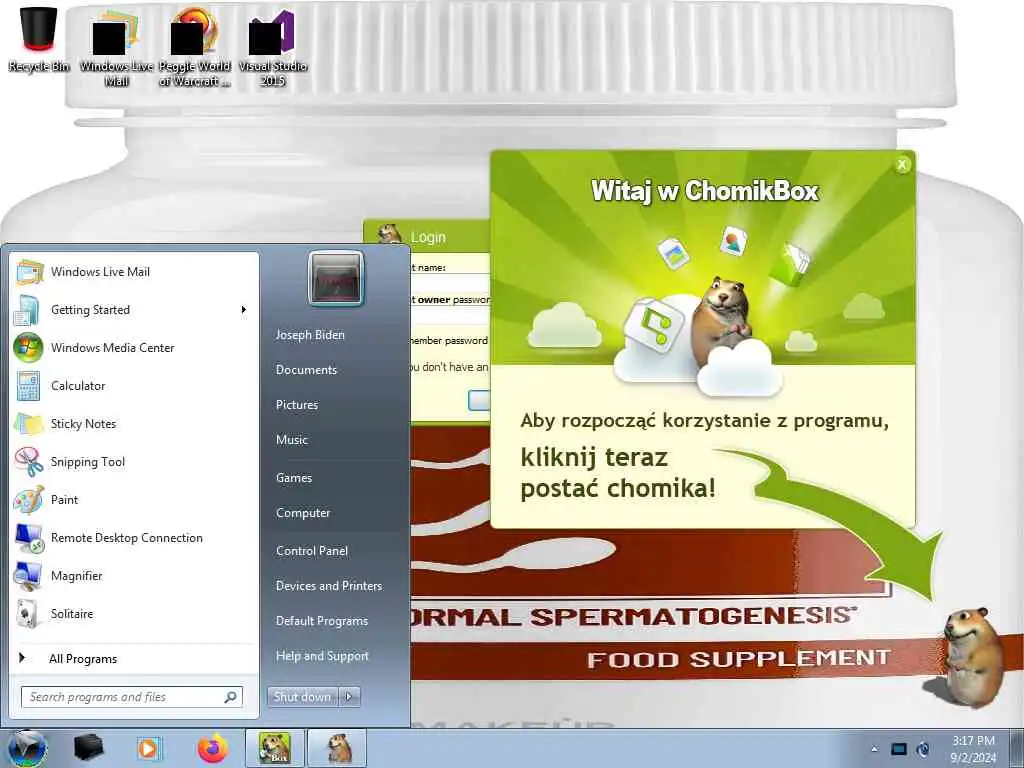Viewport: 1024px width, 768px height.
Task: Click the Shut down button
Action: [x=302, y=697]
